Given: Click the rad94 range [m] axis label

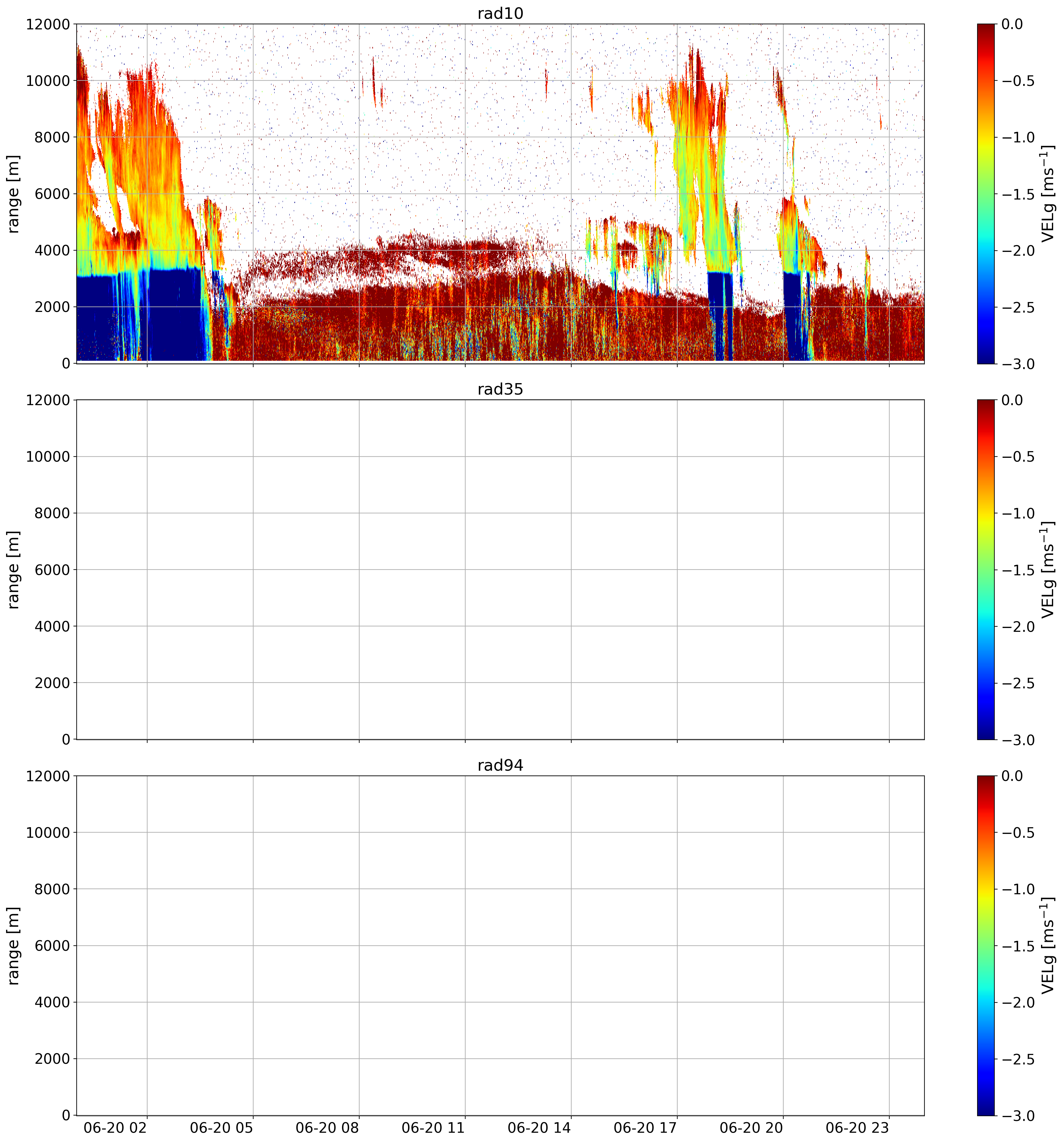Looking at the screenshot, I should click(13, 946).
